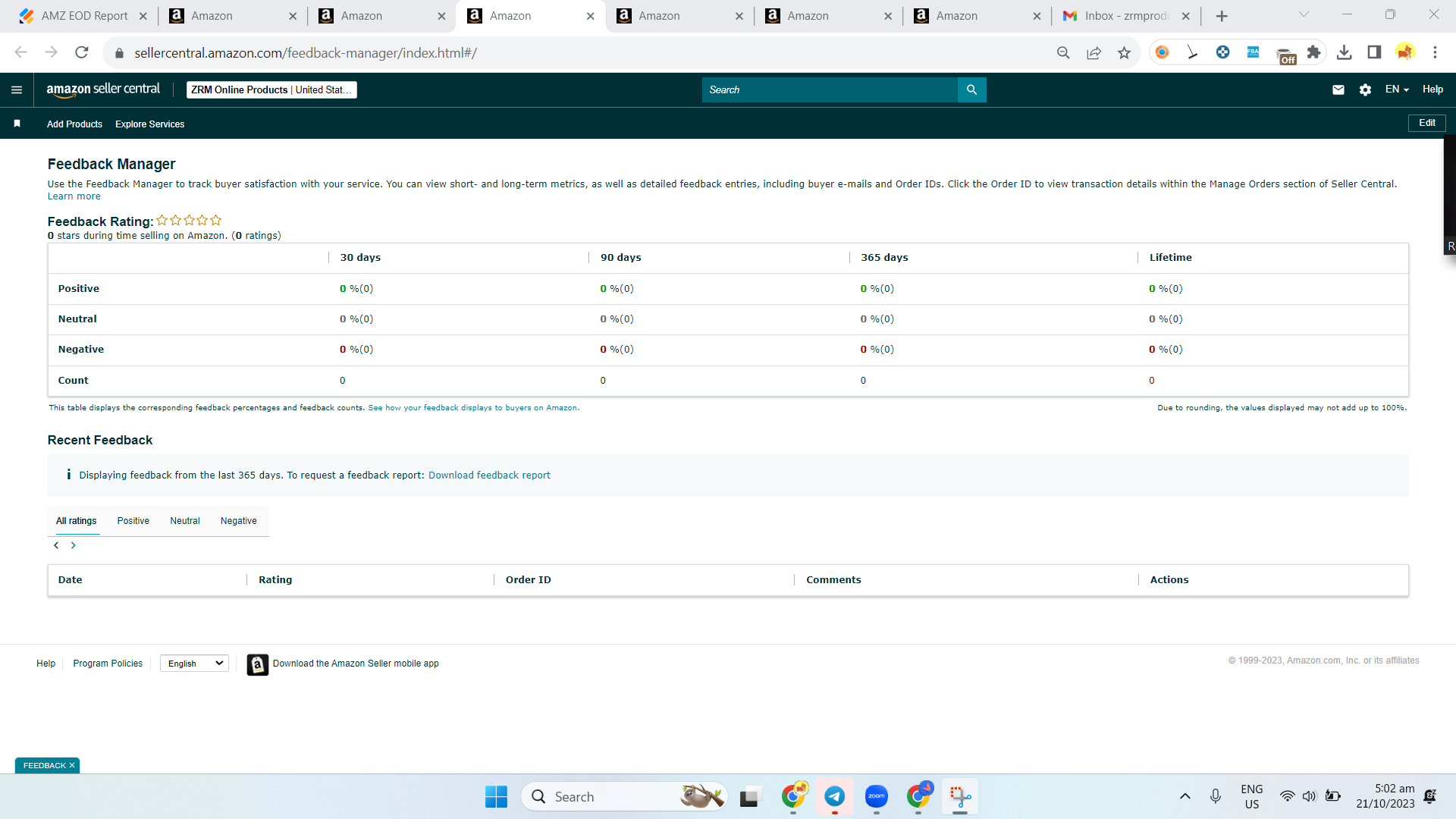Open the Firefox-style extension icon in the toolbar
The width and height of the screenshot is (1456, 819).
click(x=1162, y=52)
